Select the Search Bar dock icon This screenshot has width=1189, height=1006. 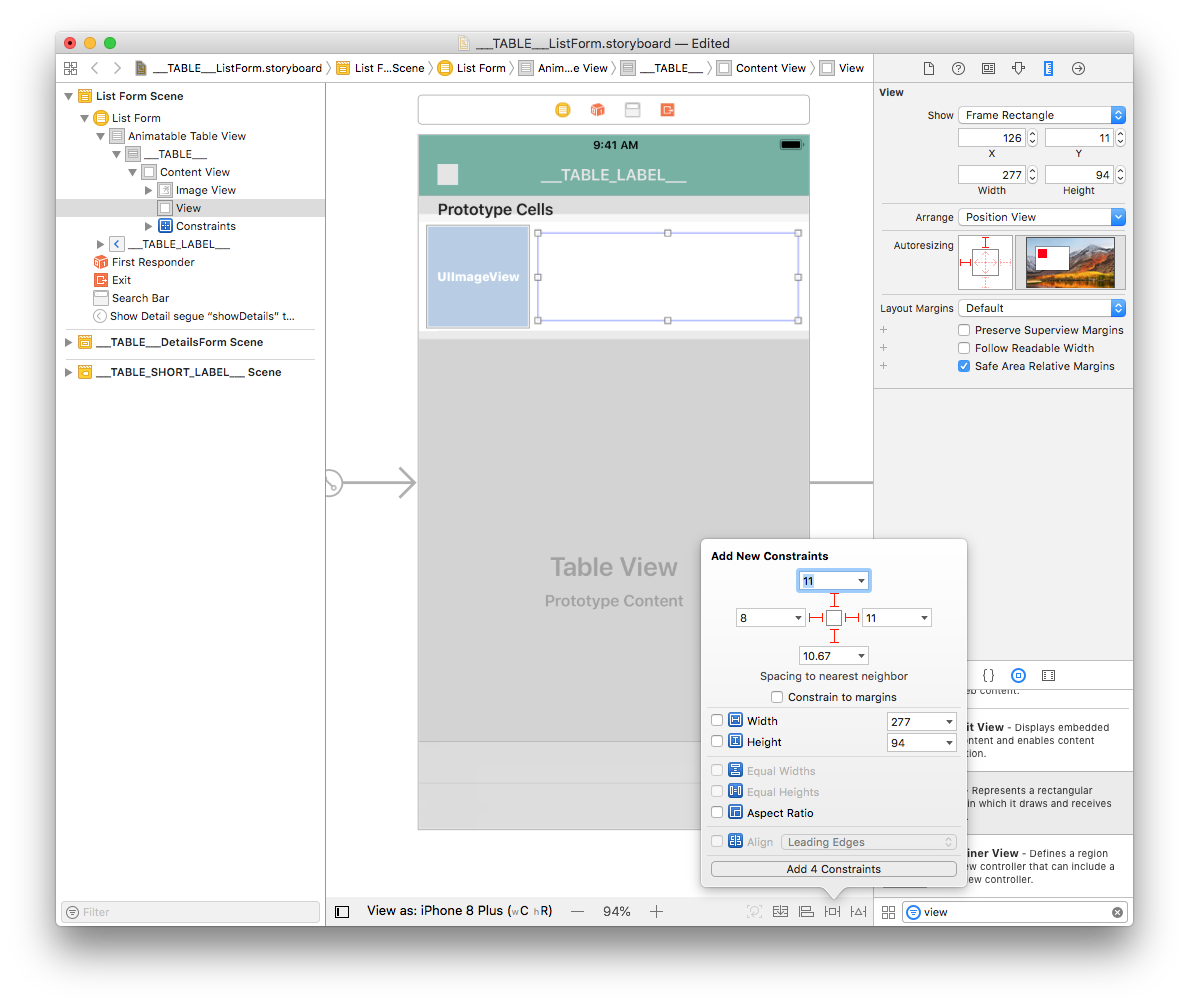[x=632, y=110]
